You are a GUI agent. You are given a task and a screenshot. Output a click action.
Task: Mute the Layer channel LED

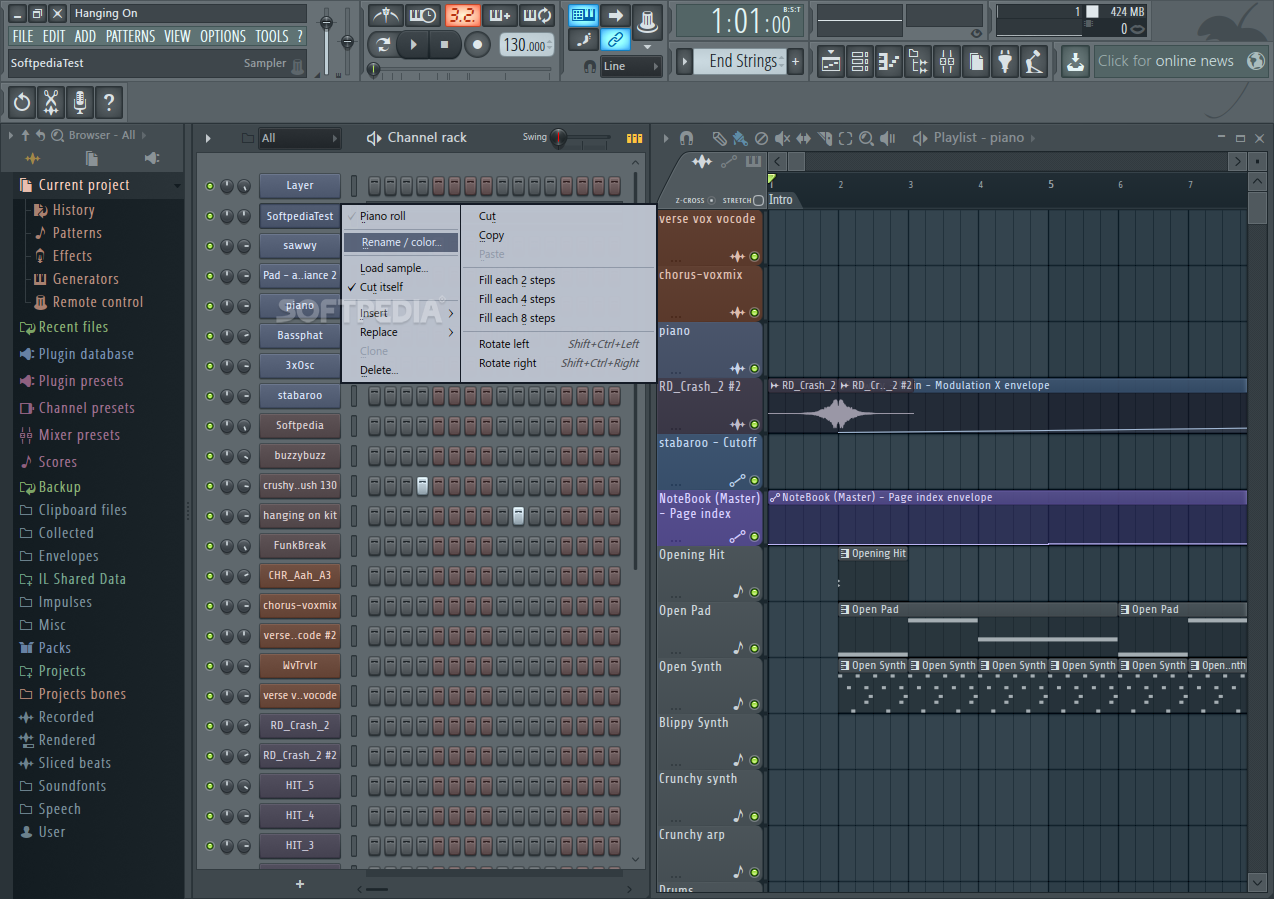[x=210, y=186]
